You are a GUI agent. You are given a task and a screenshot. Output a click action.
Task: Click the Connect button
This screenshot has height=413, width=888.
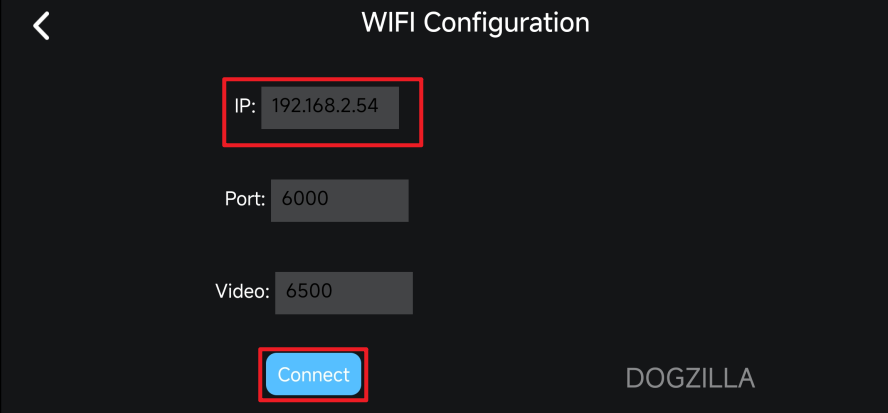click(313, 374)
